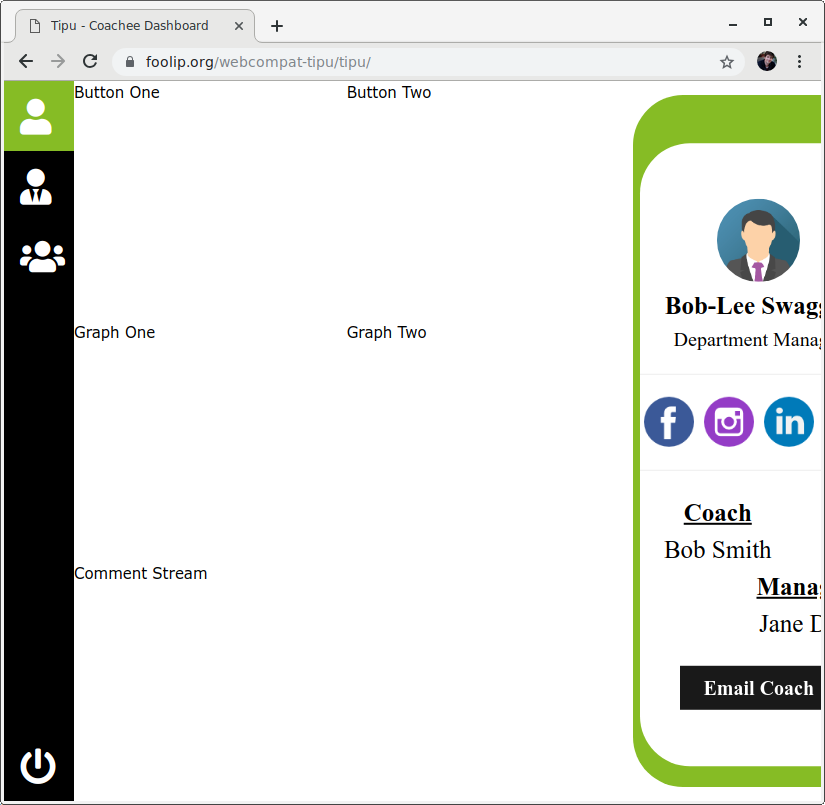The height and width of the screenshot is (805, 825).
Task: Click the Chrome profile avatar near the address bar
Action: click(766, 61)
